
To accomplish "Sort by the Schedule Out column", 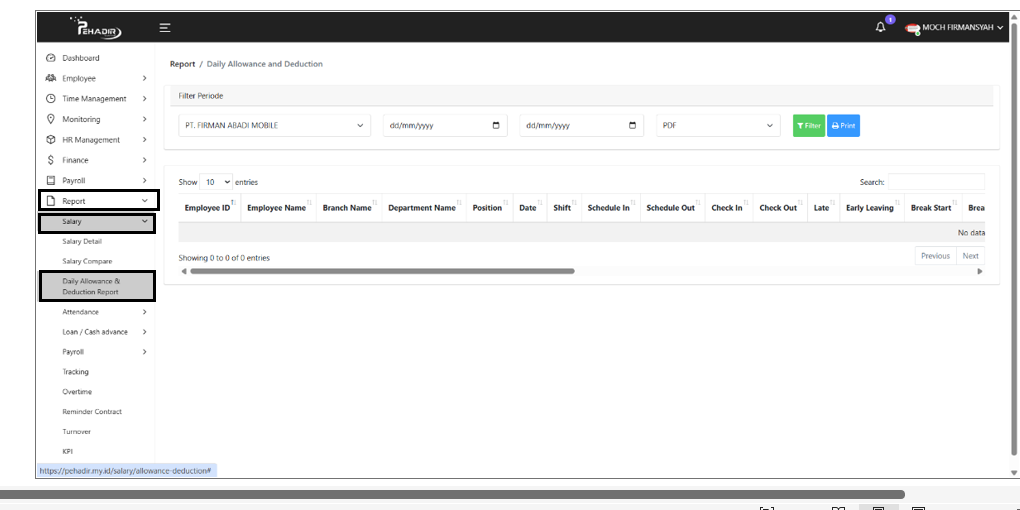I will point(671,208).
